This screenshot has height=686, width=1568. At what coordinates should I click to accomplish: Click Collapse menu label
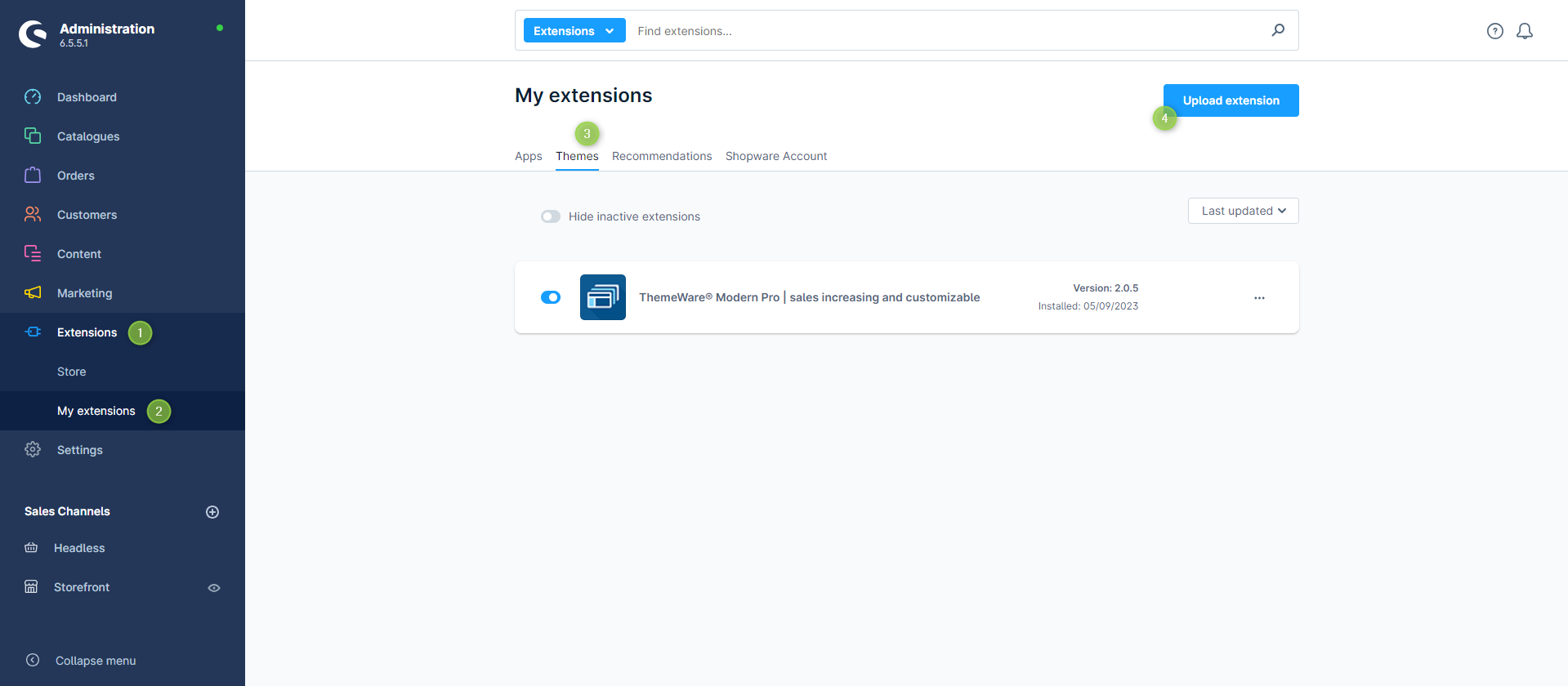pyautogui.click(x=96, y=661)
